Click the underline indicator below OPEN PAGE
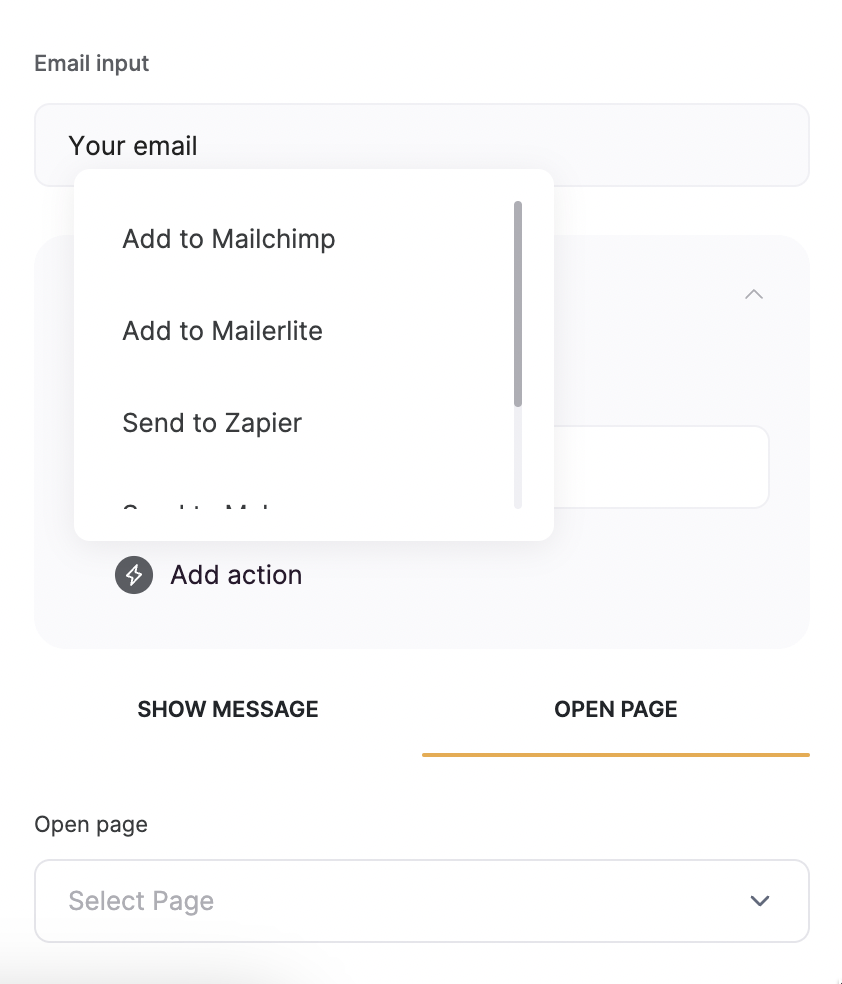The width and height of the screenshot is (842, 984). [616, 755]
